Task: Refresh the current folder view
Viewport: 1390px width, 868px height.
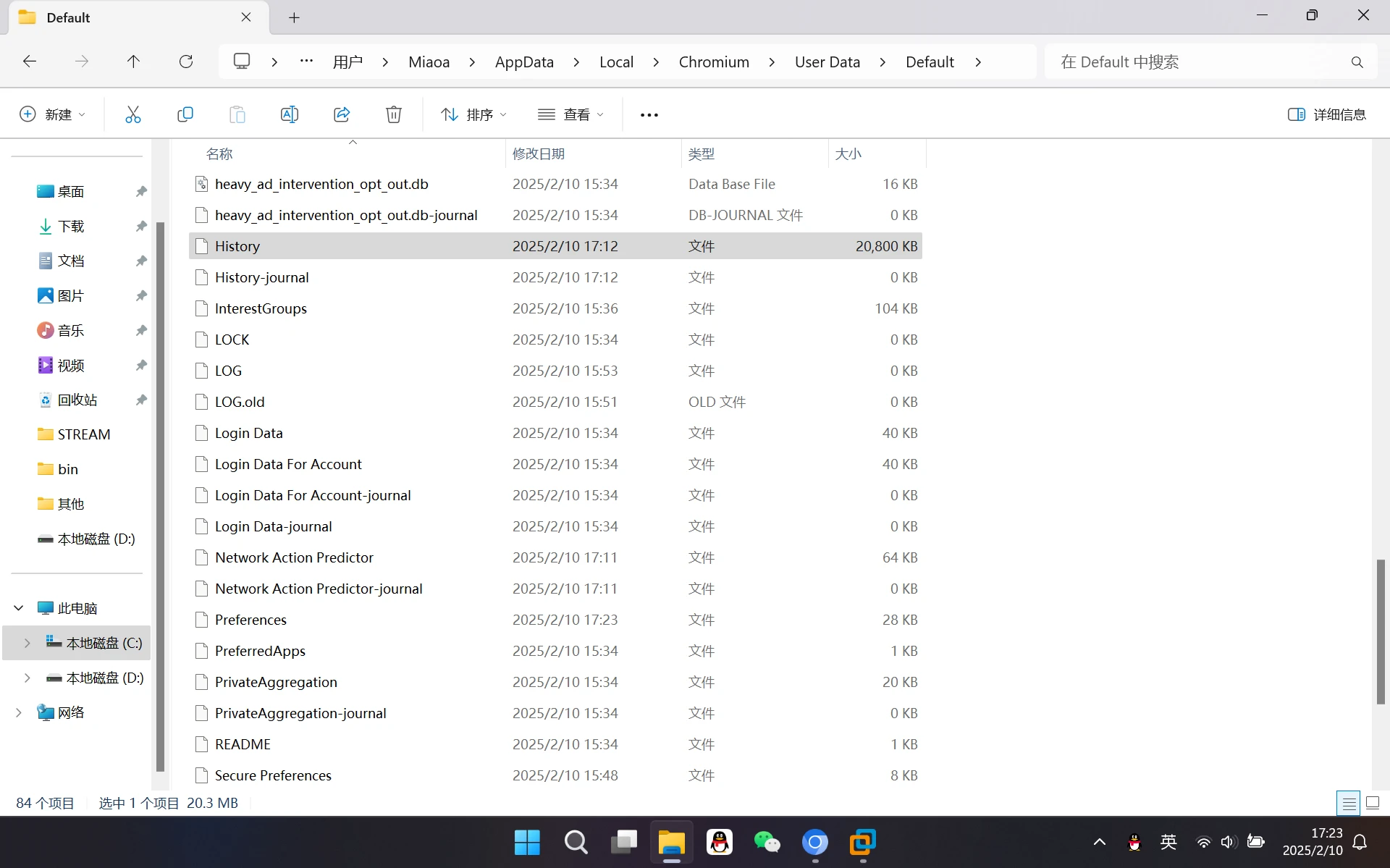Action: coord(186,62)
